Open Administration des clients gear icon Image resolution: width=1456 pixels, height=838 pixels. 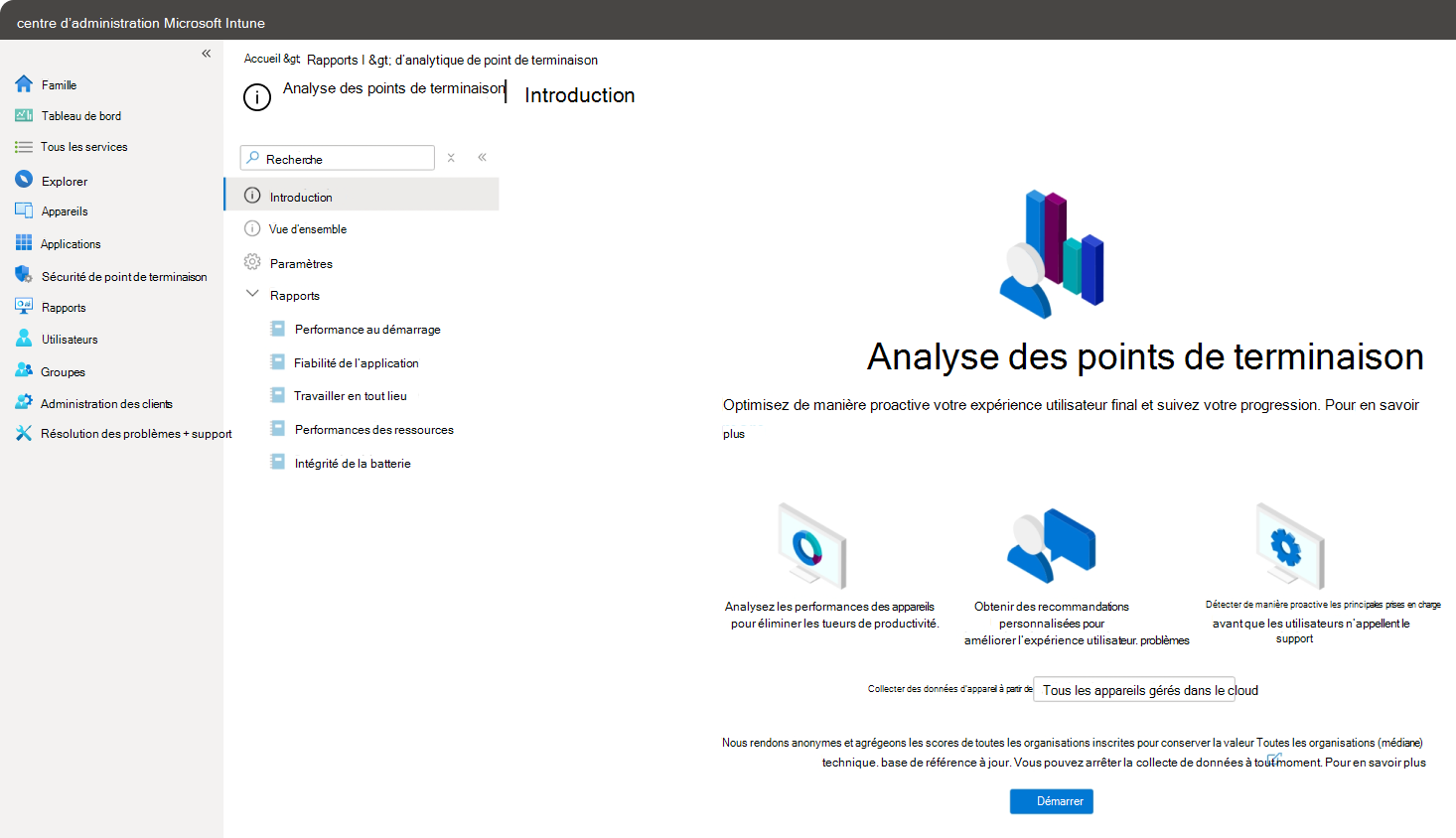[x=24, y=402]
